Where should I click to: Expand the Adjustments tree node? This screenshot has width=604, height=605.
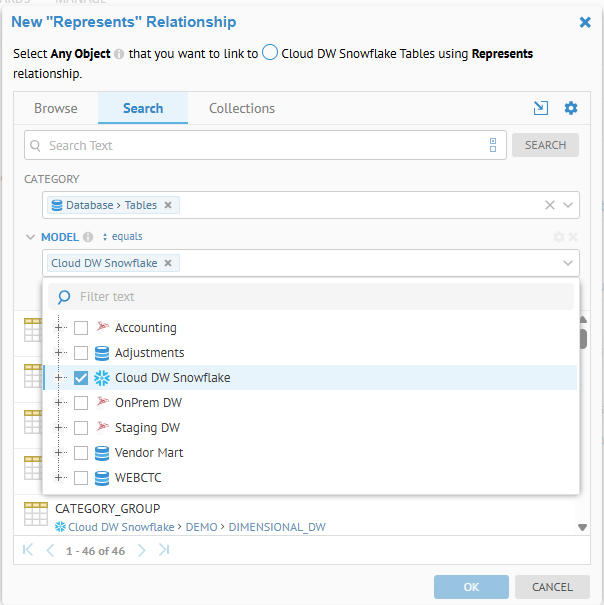point(60,353)
